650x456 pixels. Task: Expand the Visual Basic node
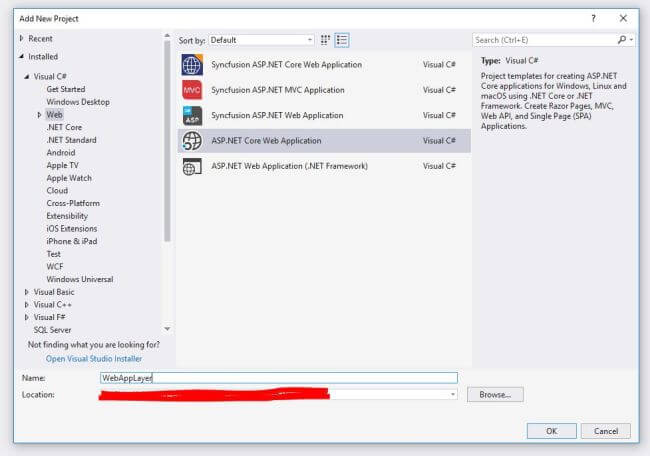[27, 292]
